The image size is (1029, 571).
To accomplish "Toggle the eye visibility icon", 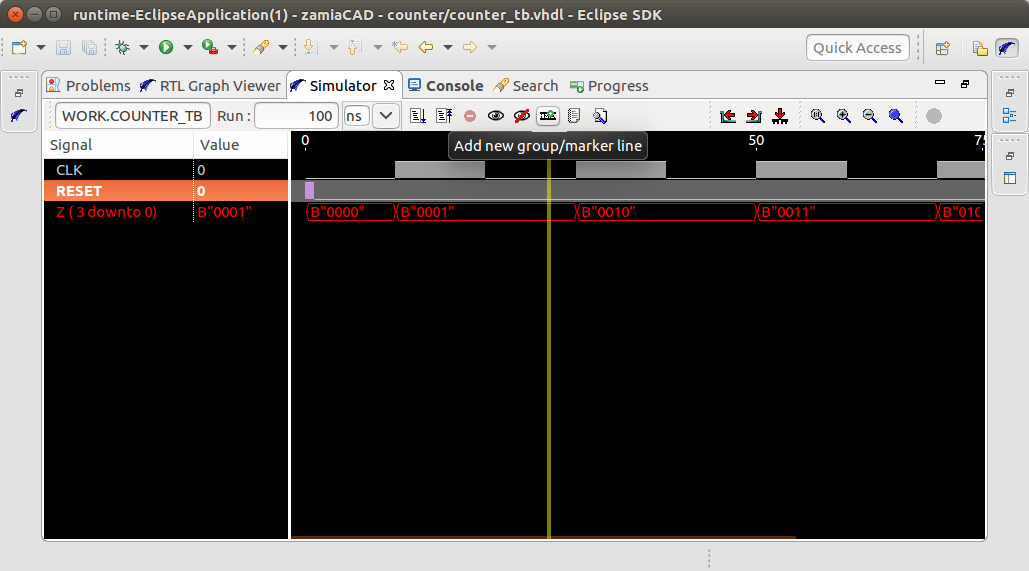I will click(x=495, y=116).
